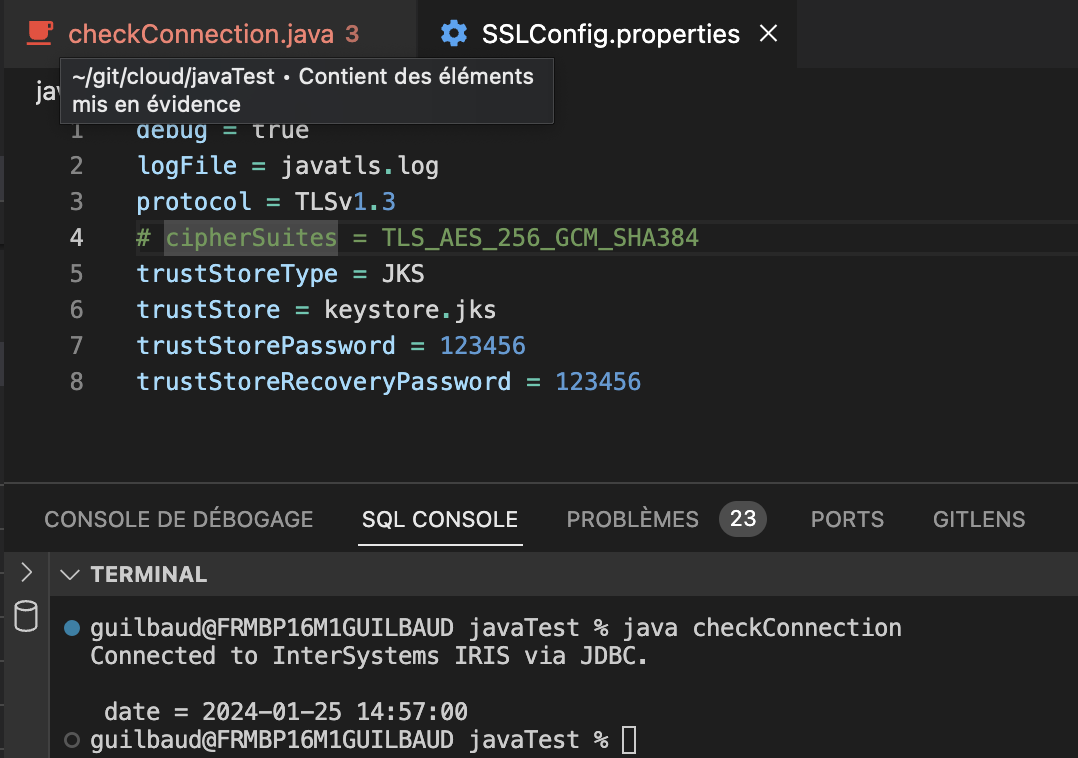Expand the right-pointing chevron left of TERMINAL

point(27,573)
